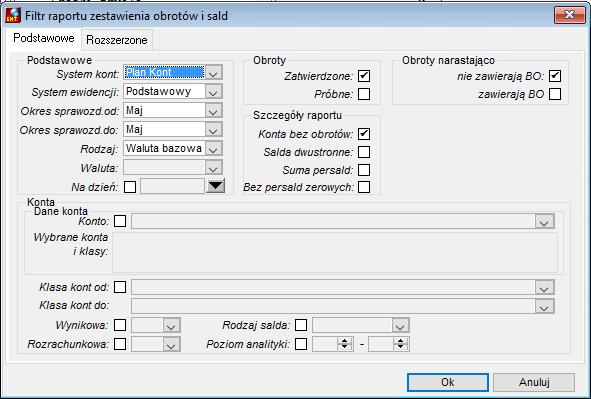Cancel the dialog with Anuluj
Viewport: 591px width, 399px height.
[x=534, y=382]
